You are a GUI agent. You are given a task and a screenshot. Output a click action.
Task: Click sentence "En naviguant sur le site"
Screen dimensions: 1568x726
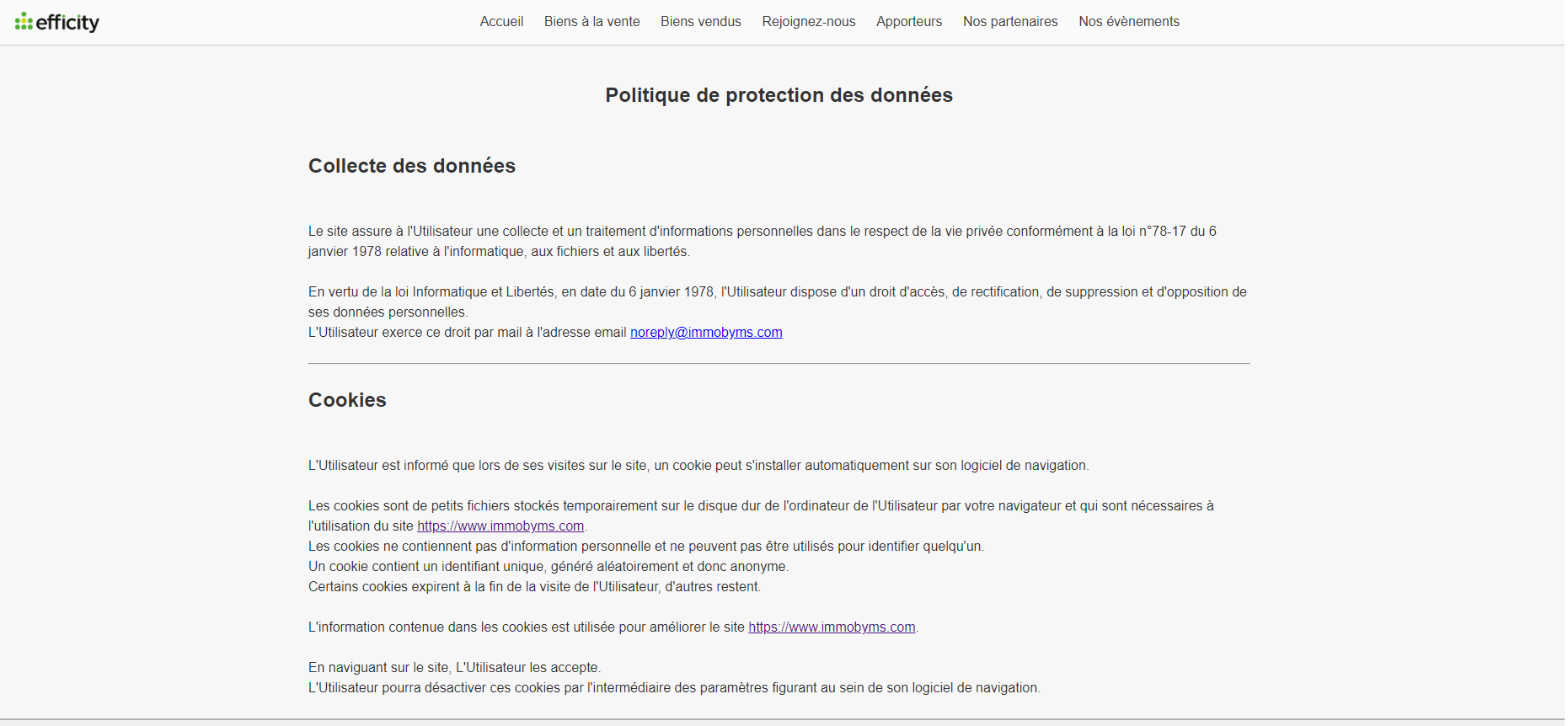pos(454,668)
